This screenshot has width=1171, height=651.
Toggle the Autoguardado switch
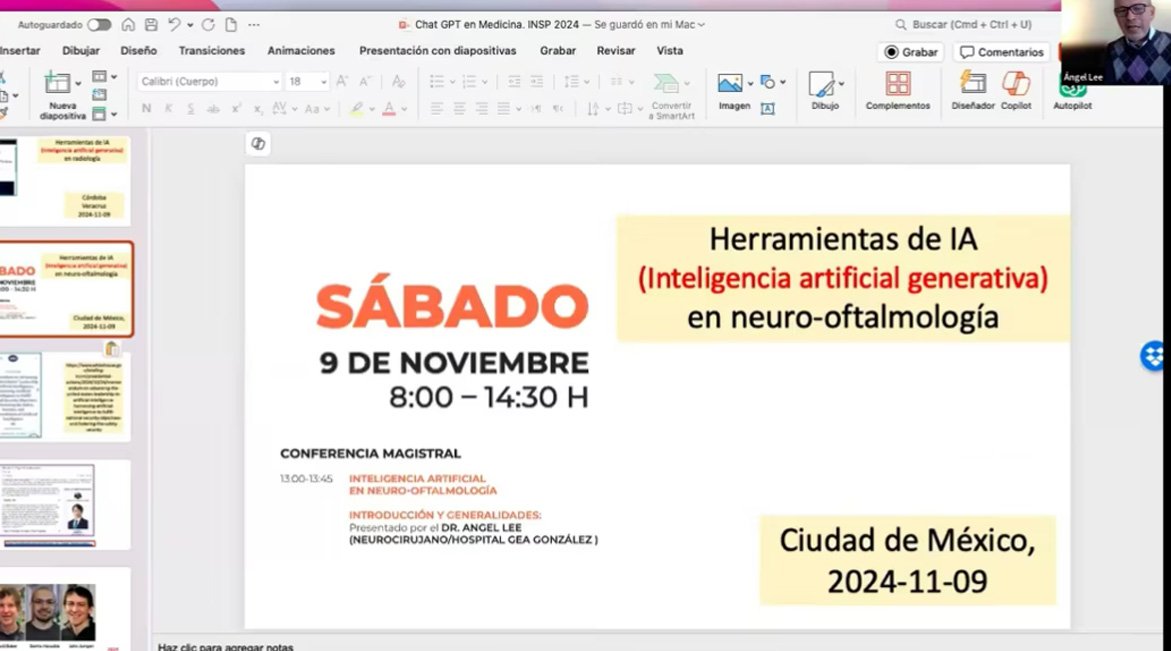click(99, 24)
